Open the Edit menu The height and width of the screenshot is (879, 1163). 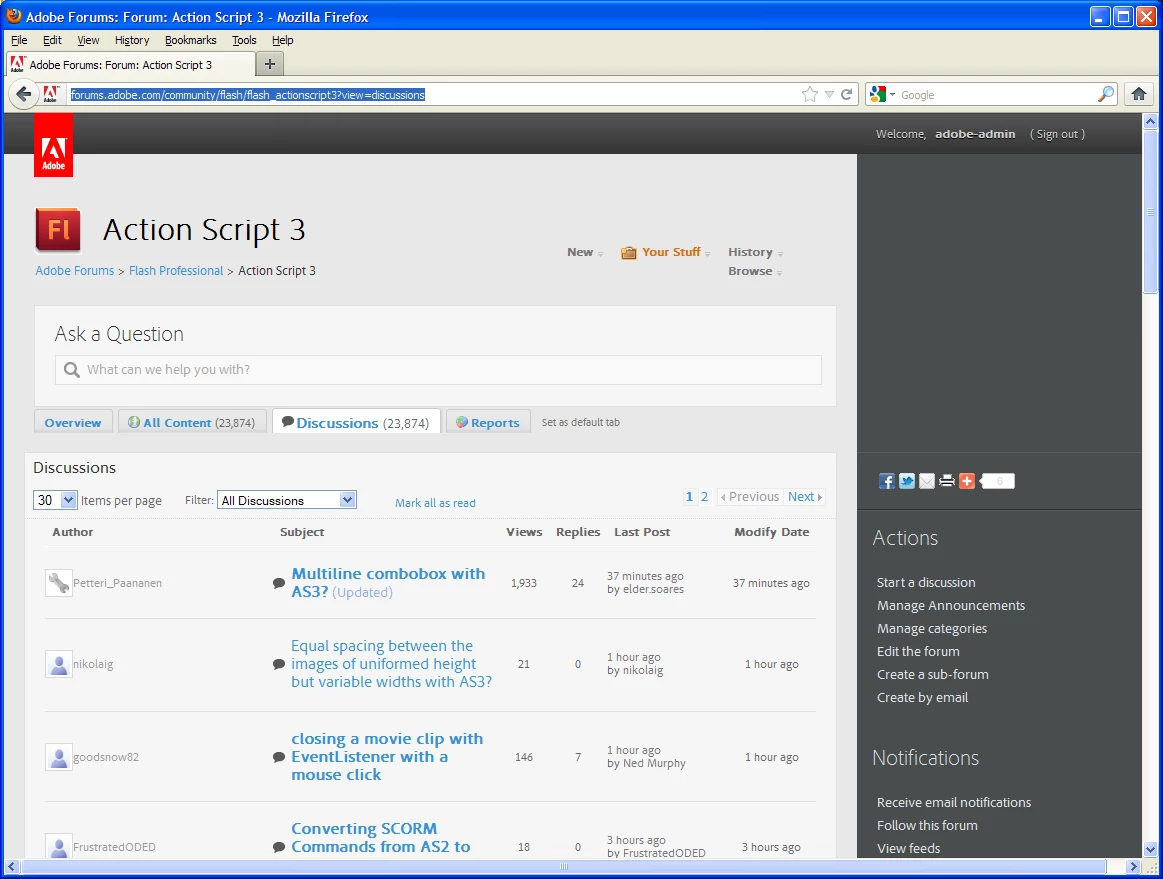pyautogui.click(x=52, y=40)
